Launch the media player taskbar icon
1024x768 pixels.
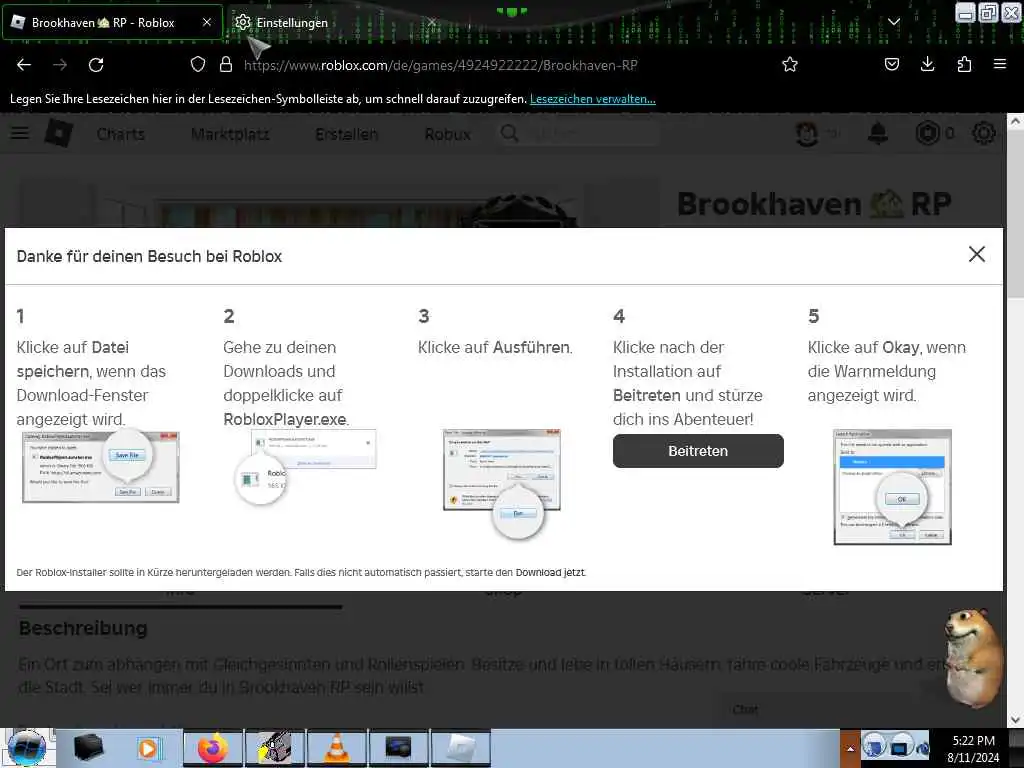tap(149, 748)
